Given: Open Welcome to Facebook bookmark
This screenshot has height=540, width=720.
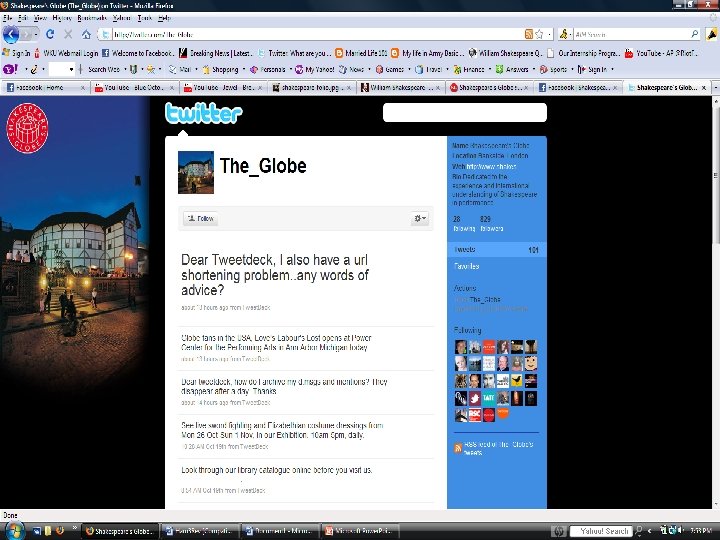Looking at the screenshot, I should (x=138, y=53).
